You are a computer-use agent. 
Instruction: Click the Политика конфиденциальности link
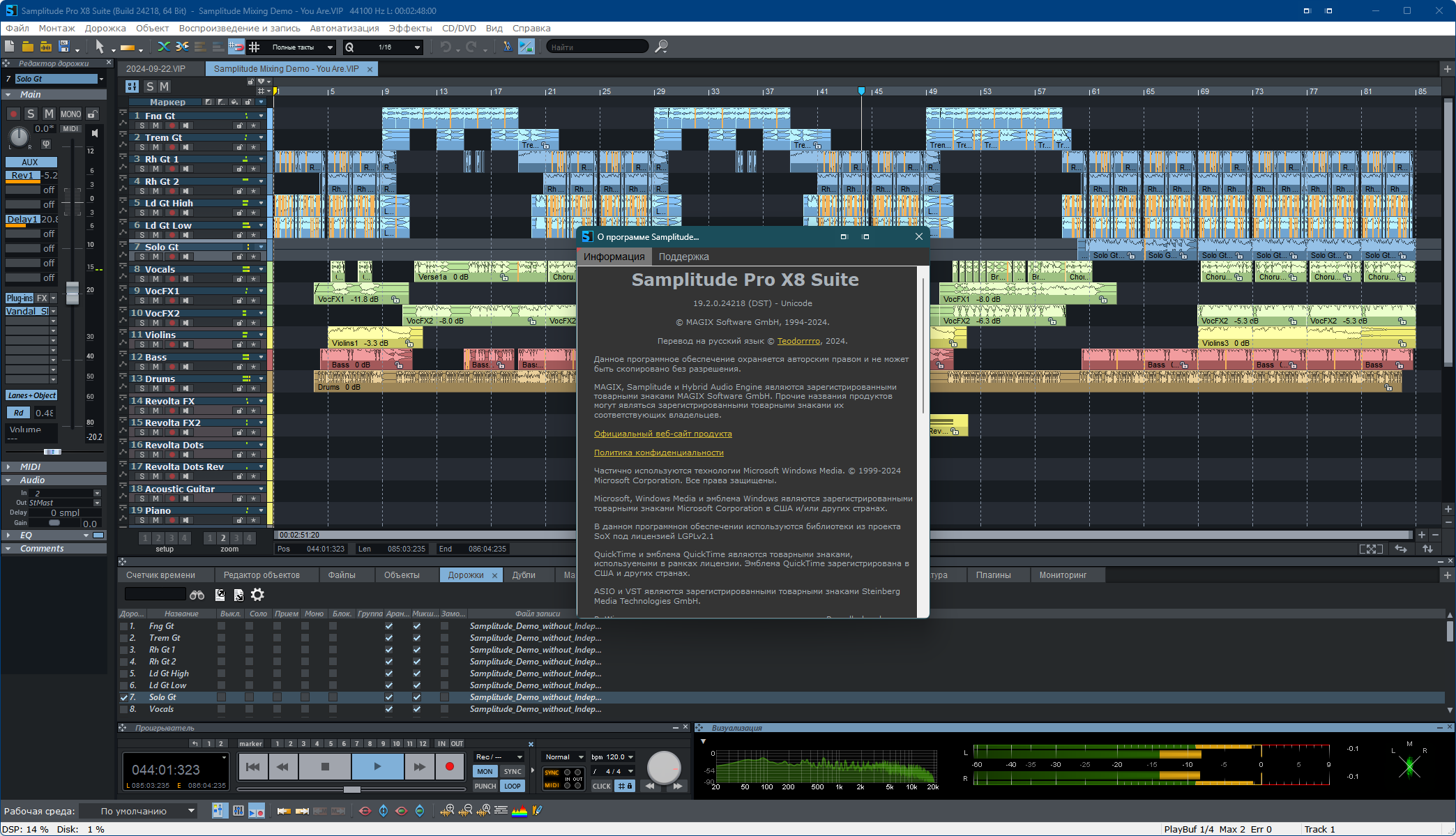point(658,453)
